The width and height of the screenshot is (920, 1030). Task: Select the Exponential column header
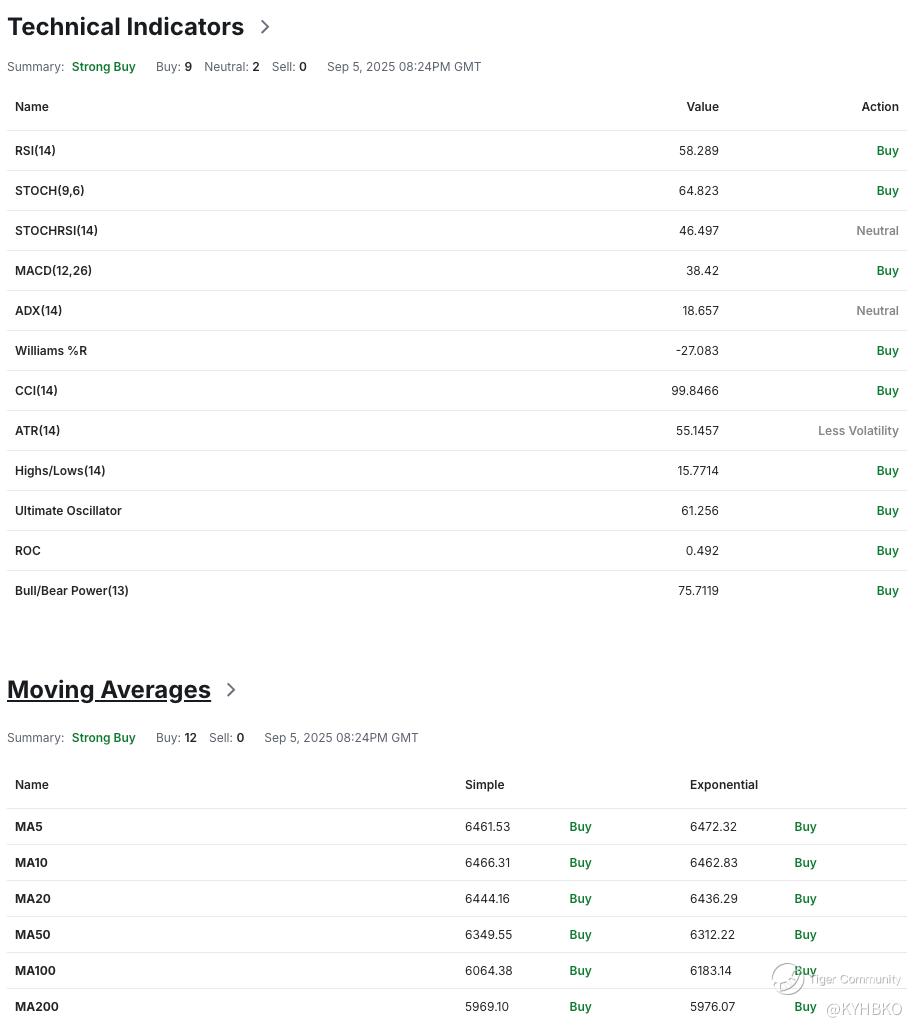tap(723, 785)
